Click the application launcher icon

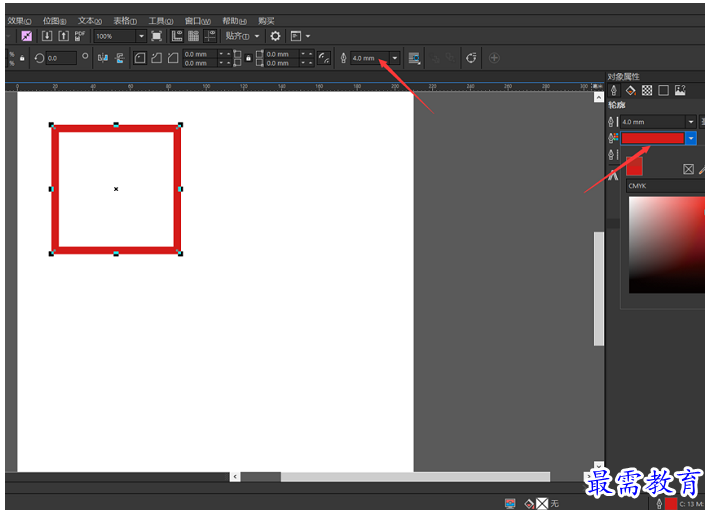click(296, 36)
